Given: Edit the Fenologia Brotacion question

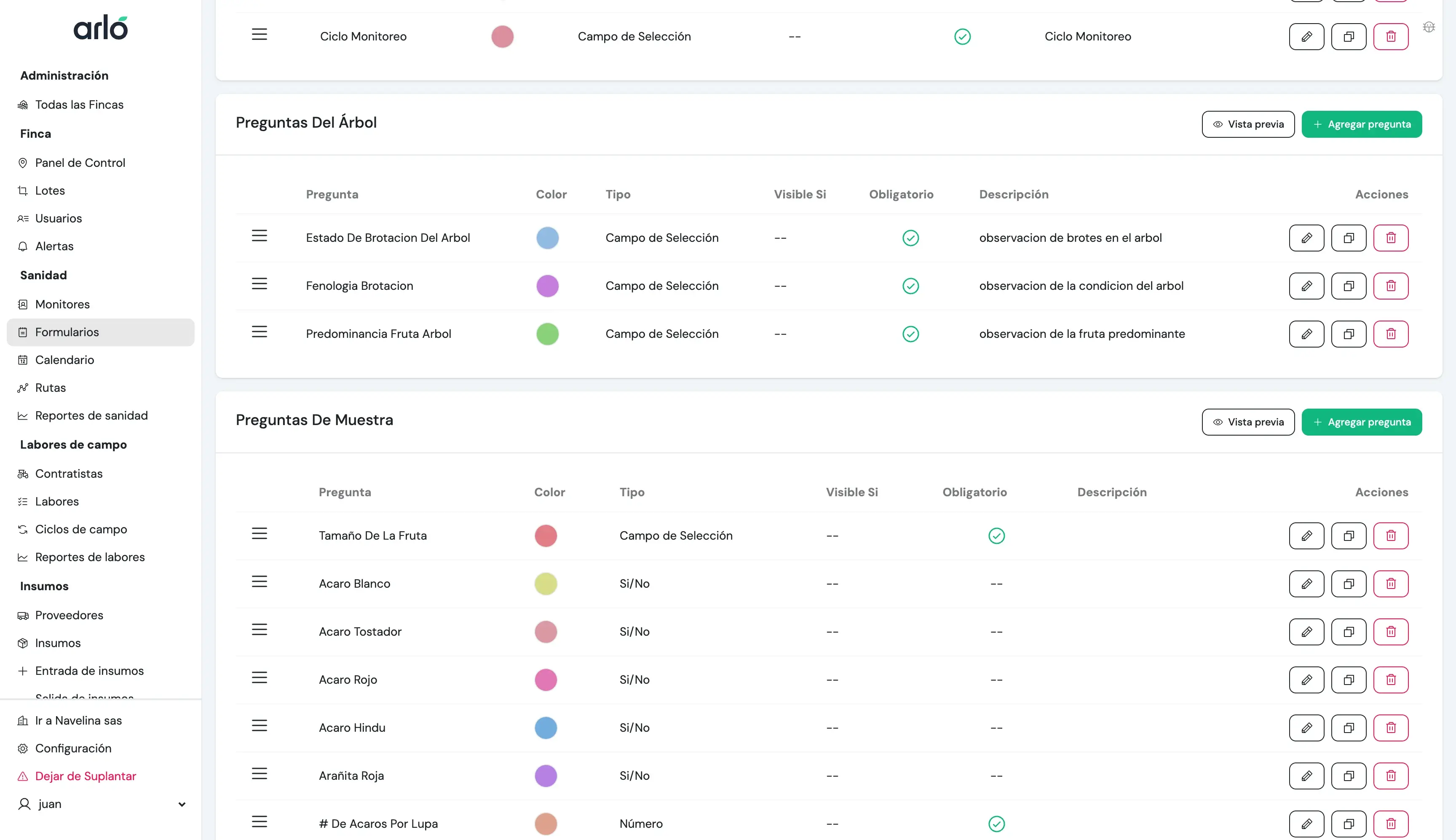Looking at the screenshot, I should (x=1306, y=286).
